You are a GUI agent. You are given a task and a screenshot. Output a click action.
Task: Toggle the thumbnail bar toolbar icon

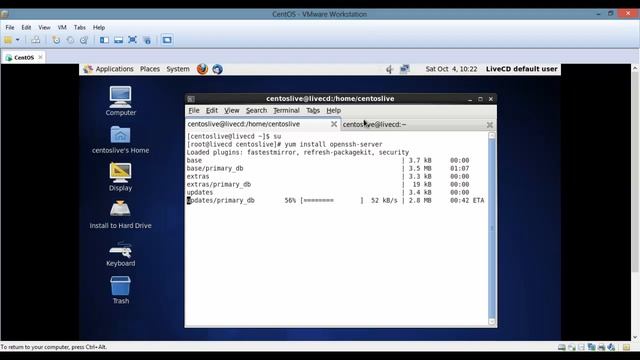coord(118,40)
